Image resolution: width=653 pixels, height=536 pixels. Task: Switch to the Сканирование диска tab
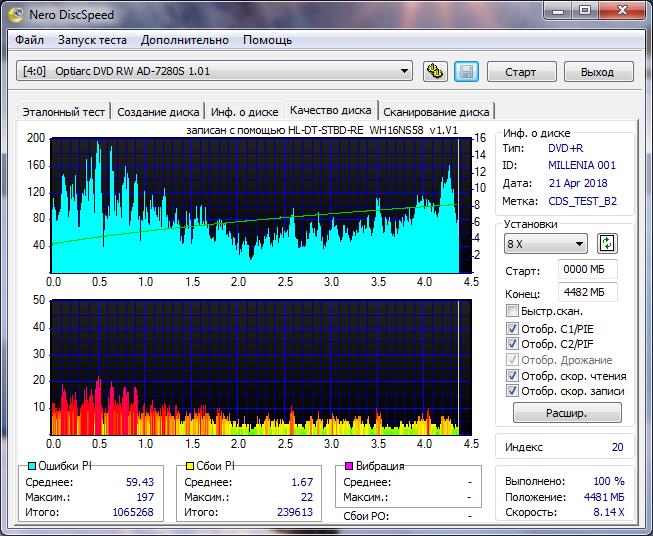(436, 112)
